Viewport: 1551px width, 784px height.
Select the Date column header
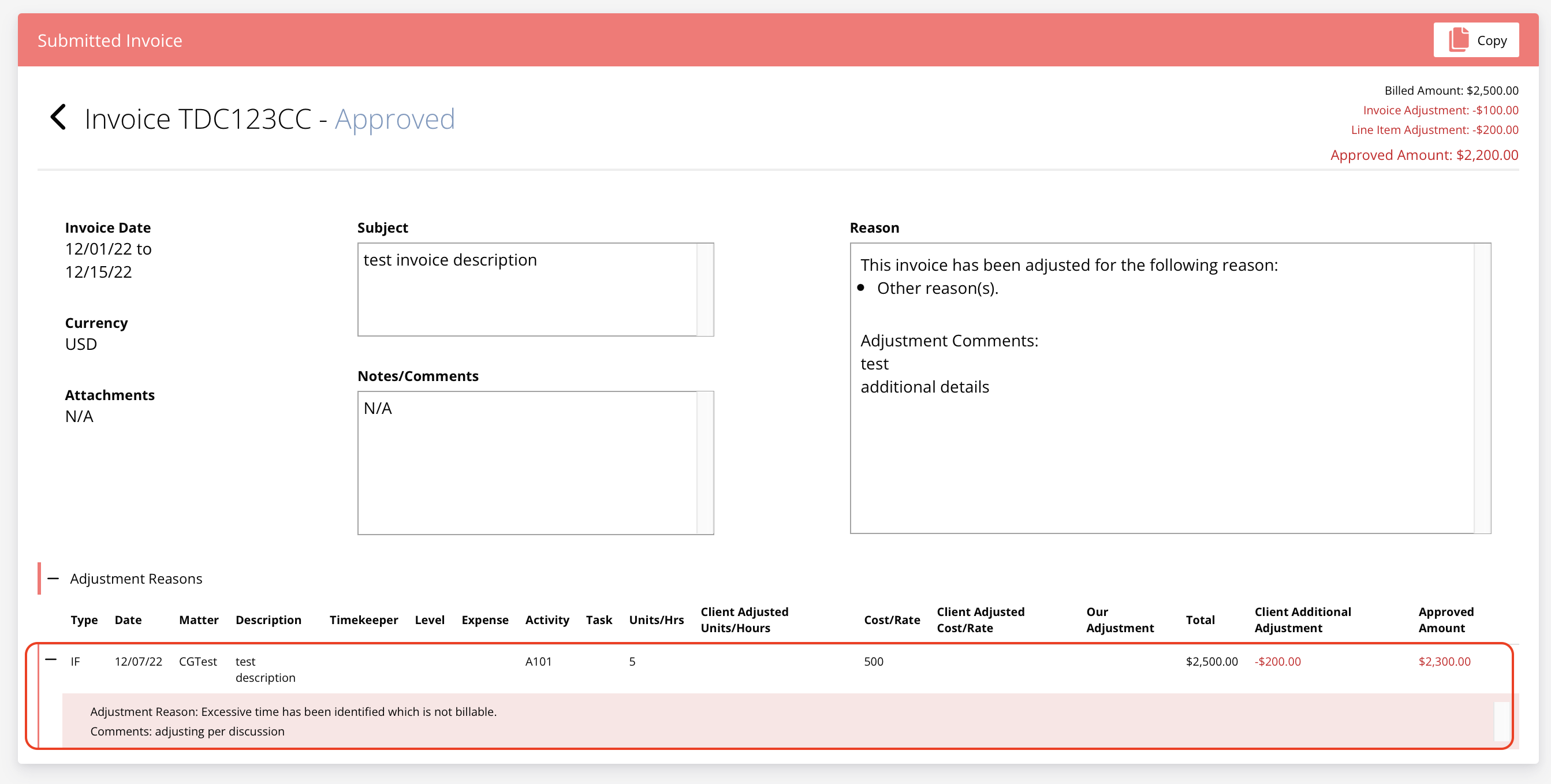[x=128, y=619]
